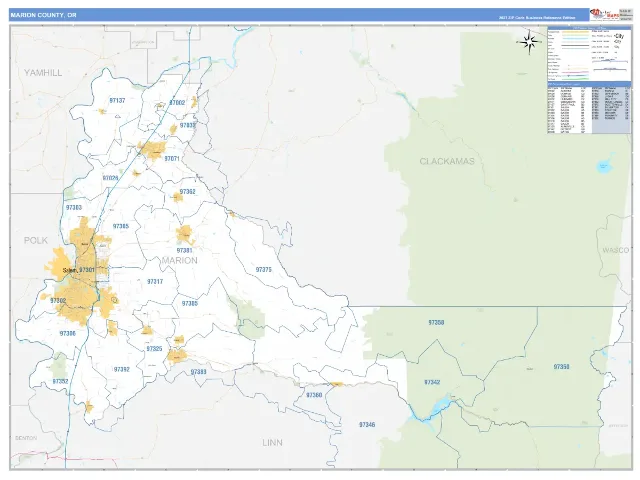The width and height of the screenshot is (640, 480).
Task: Click the CLACKAMAS county label
Action: tap(447, 161)
